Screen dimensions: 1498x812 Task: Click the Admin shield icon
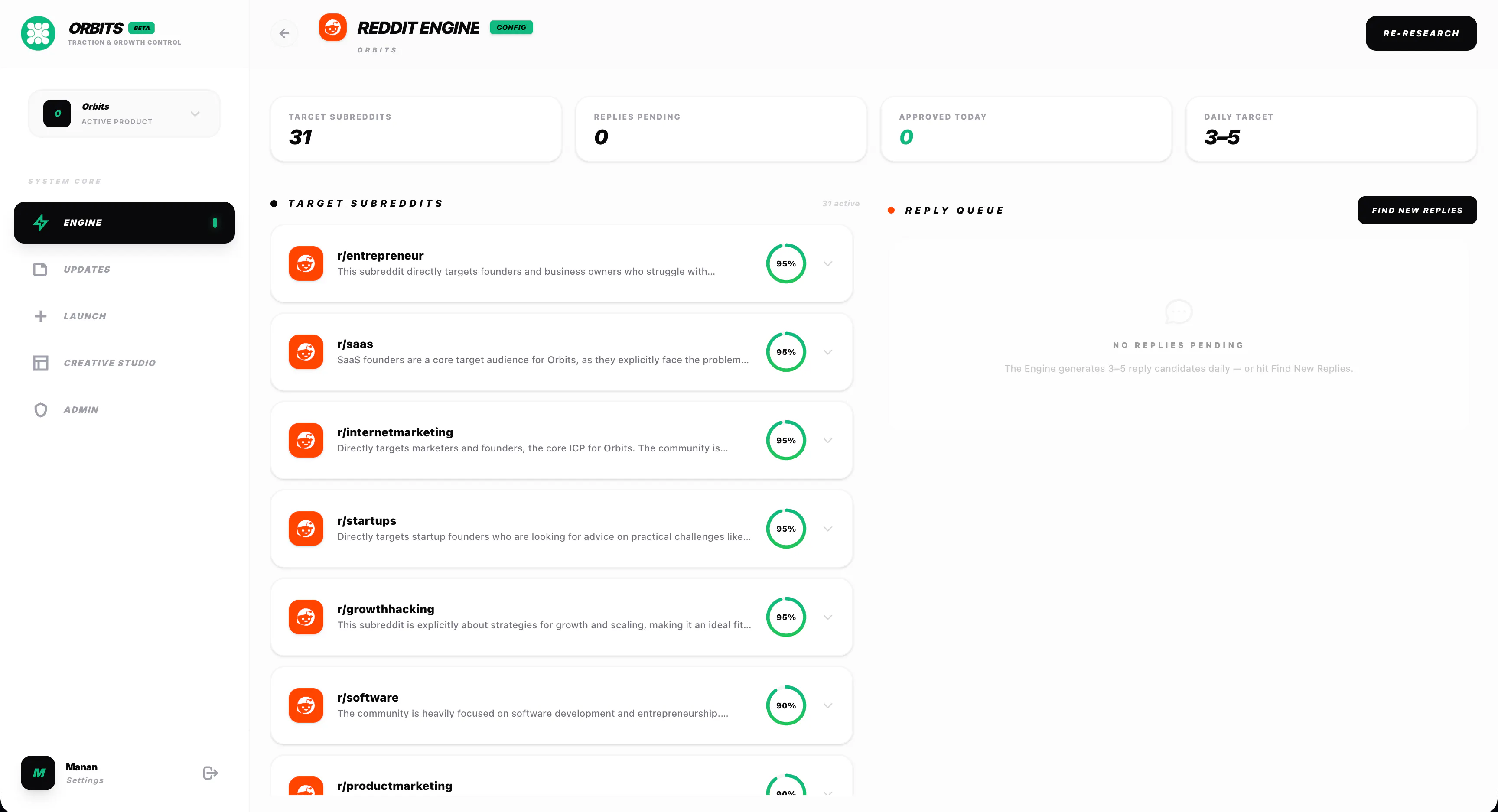pyautogui.click(x=40, y=410)
